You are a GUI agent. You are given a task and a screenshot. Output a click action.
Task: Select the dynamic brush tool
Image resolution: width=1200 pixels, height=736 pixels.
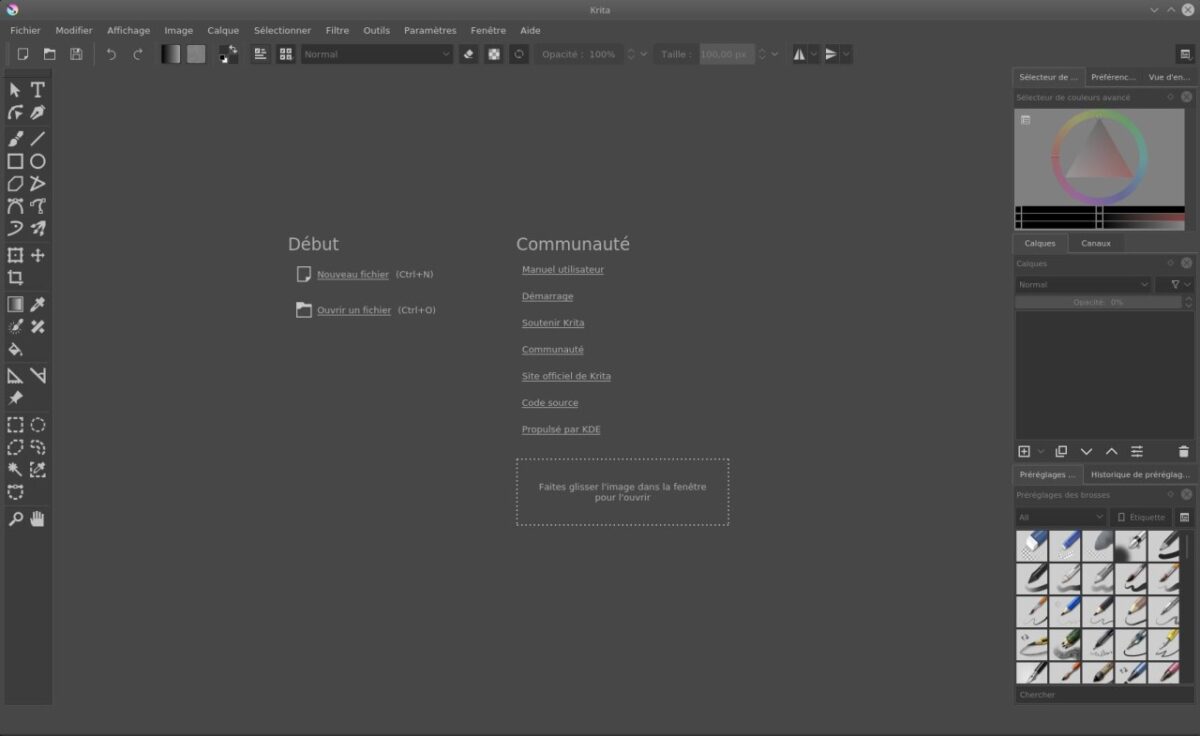pyautogui.click(x=15, y=229)
